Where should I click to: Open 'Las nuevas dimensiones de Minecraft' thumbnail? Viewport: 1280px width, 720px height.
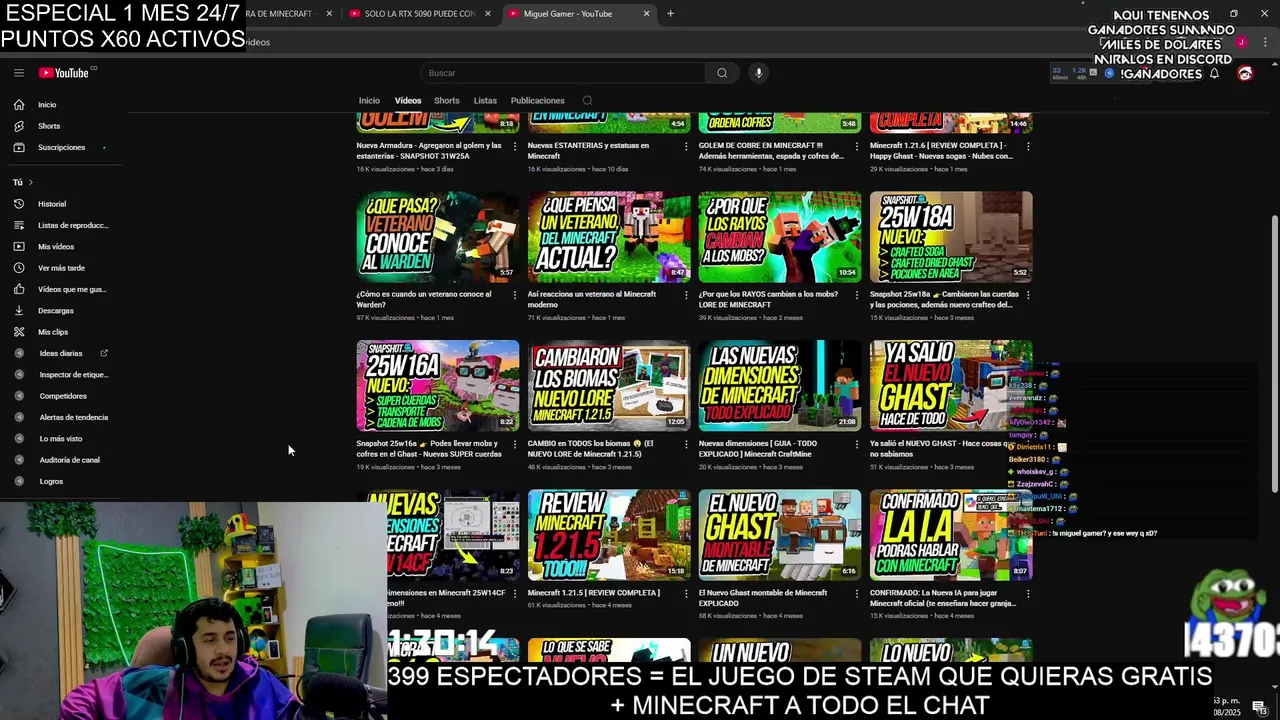[x=780, y=386]
